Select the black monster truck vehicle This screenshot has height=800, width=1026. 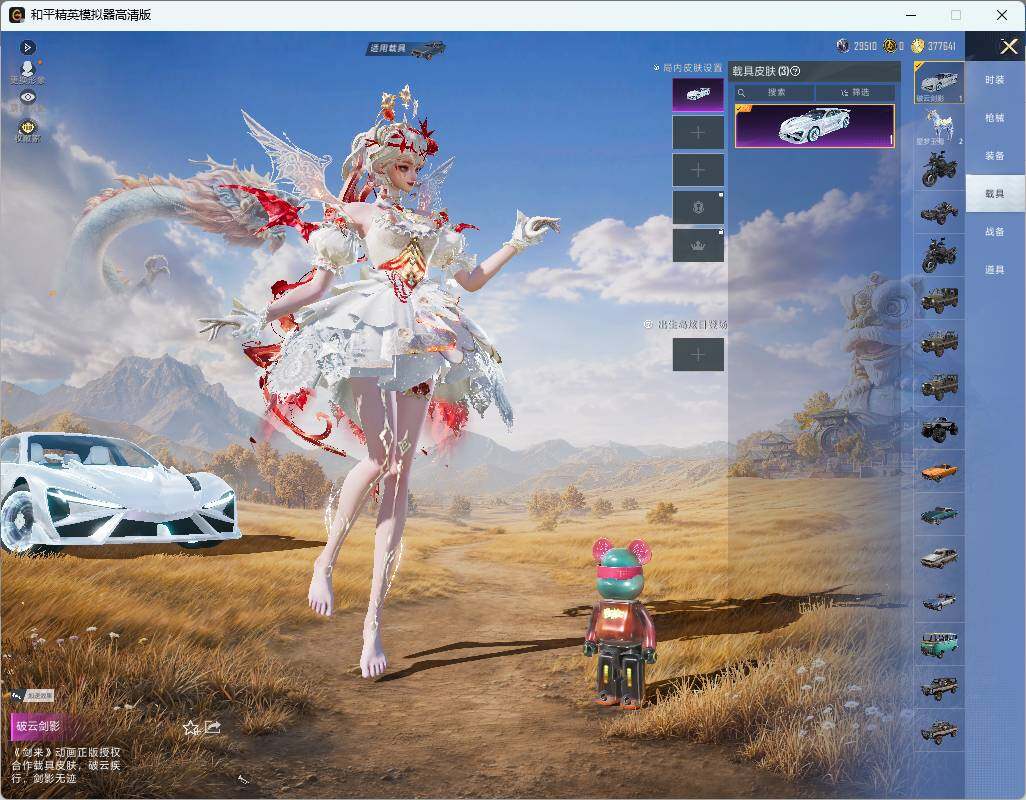tap(940, 428)
